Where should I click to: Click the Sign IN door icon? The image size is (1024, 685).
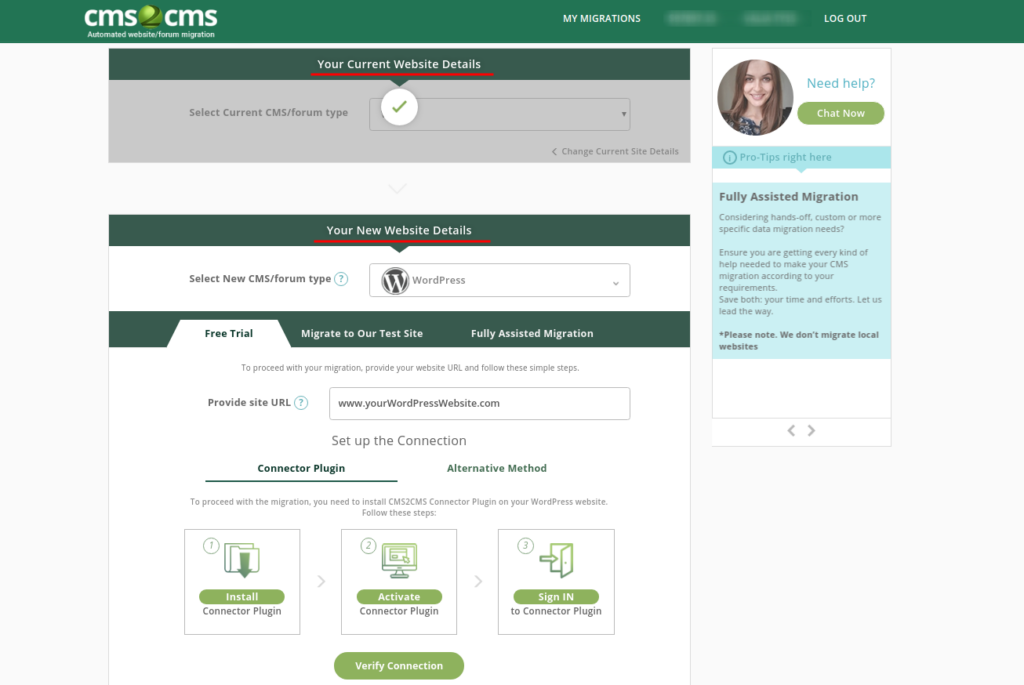coord(556,560)
